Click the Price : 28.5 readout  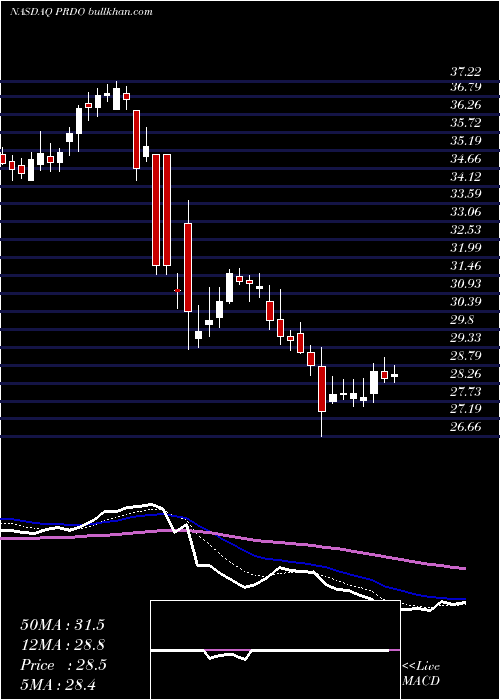click(x=63, y=665)
